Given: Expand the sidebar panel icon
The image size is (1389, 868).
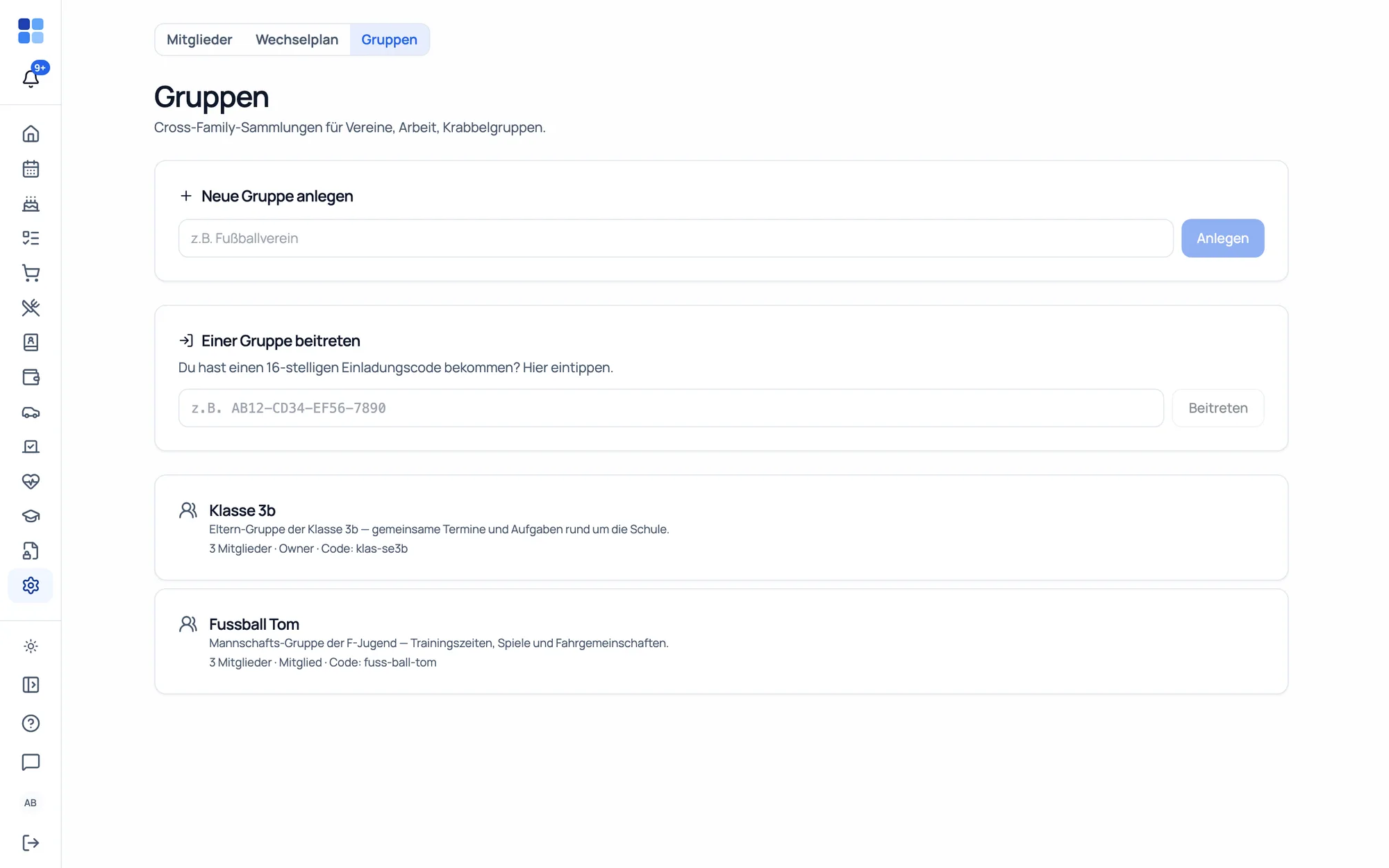Looking at the screenshot, I should [31, 685].
